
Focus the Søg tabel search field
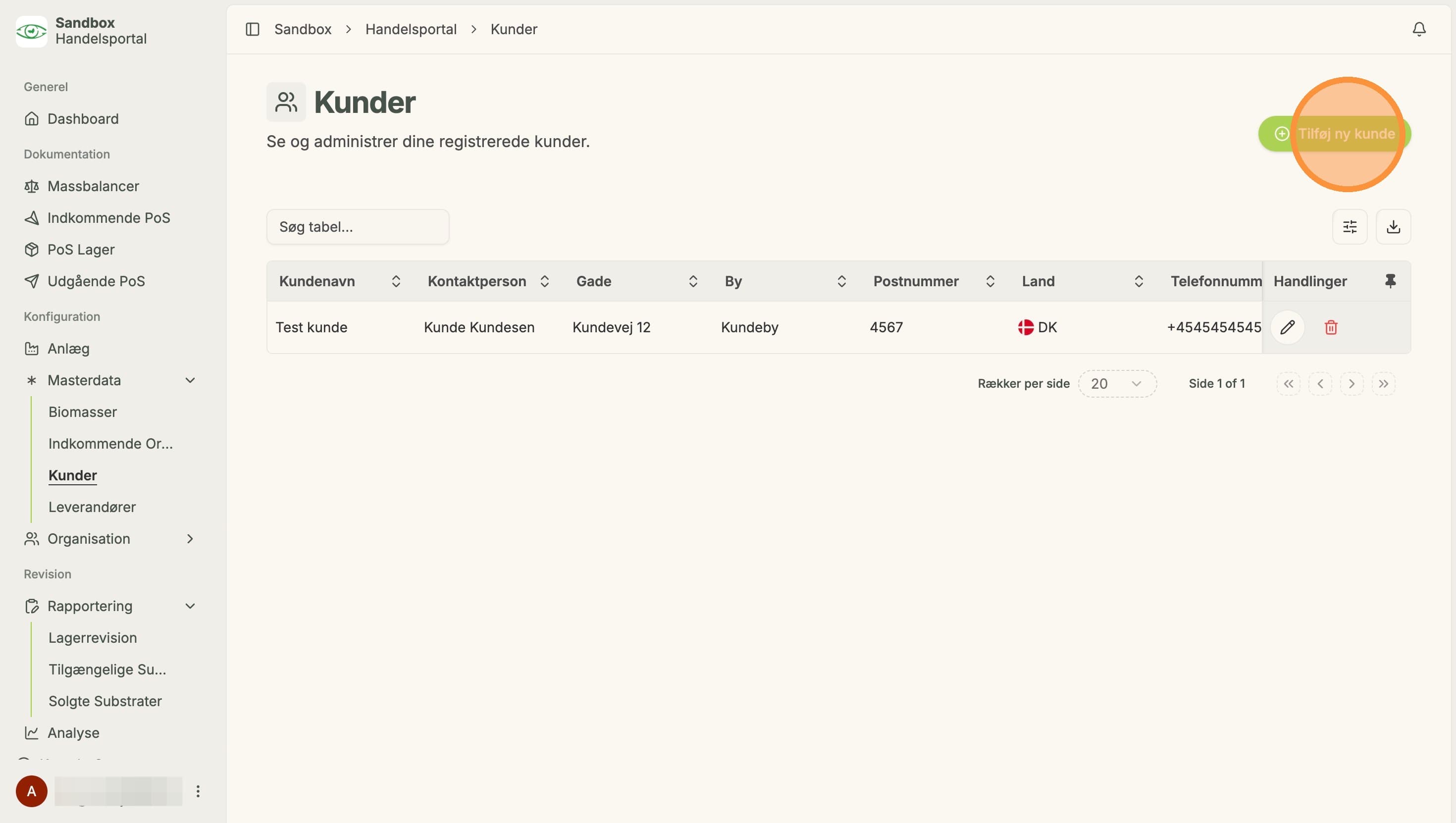tap(358, 227)
